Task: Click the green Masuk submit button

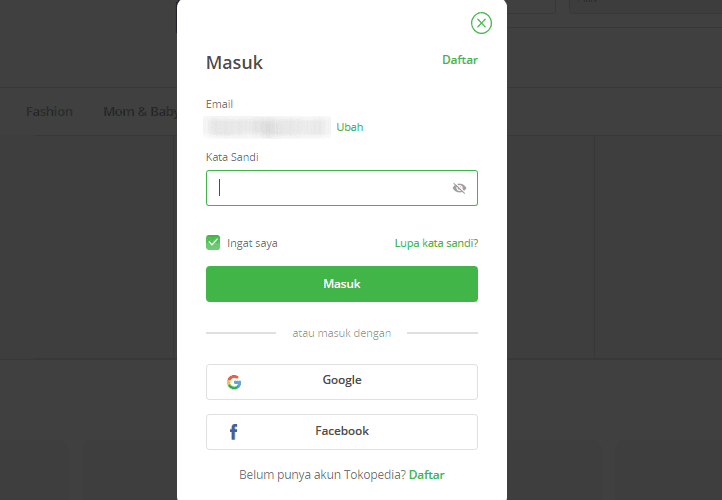Action: (342, 284)
